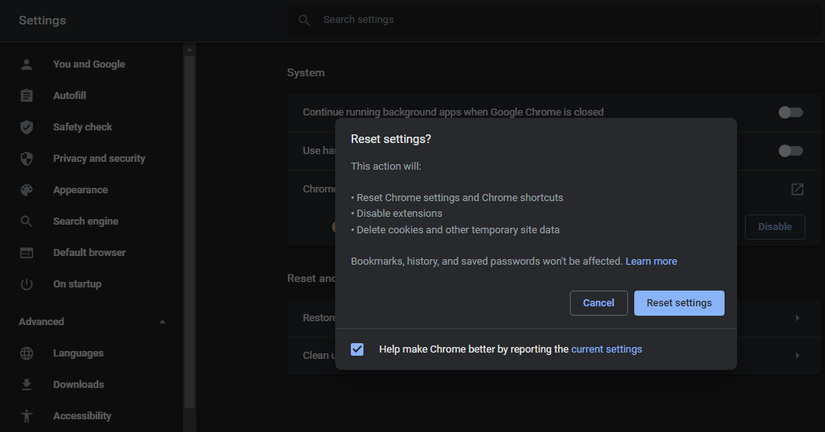Click the Default browser window icon
This screenshot has height=432, width=825.
pyautogui.click(x=27, y=253)
